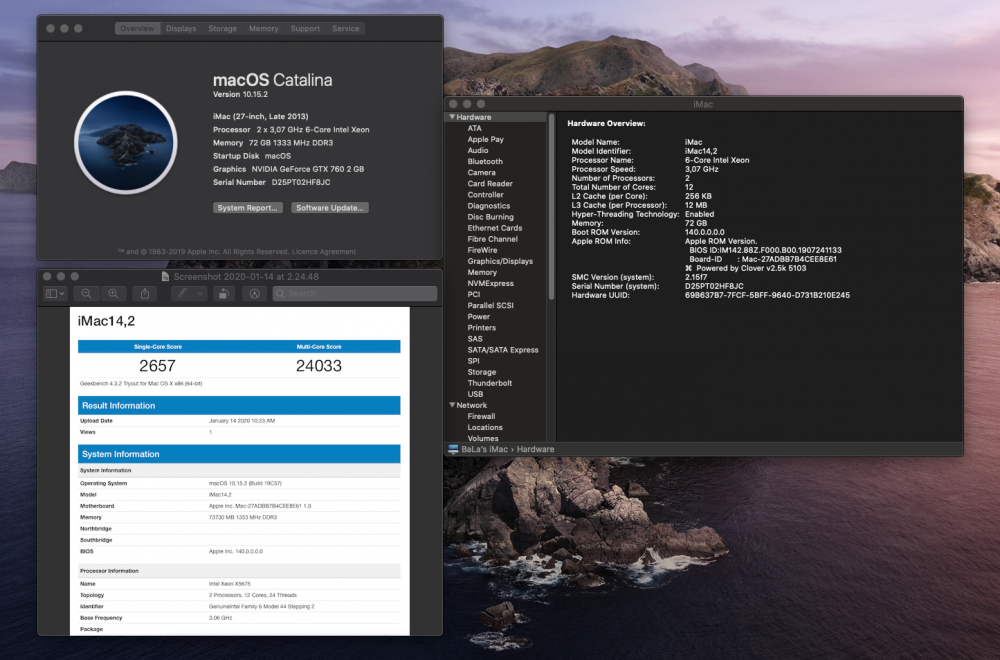This screenshot has height=660, width=1000.
Task: Click the Software Update button
Action: tap(330, 208)
